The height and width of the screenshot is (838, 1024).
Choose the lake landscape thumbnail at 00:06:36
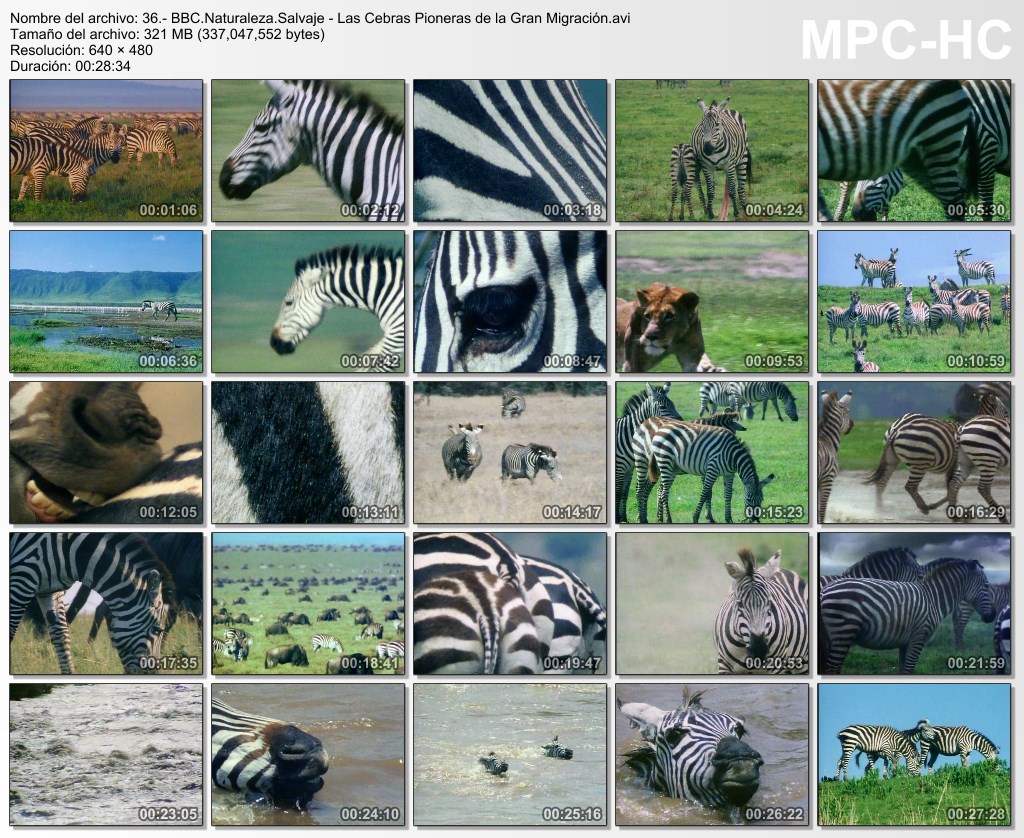[106, 301]
